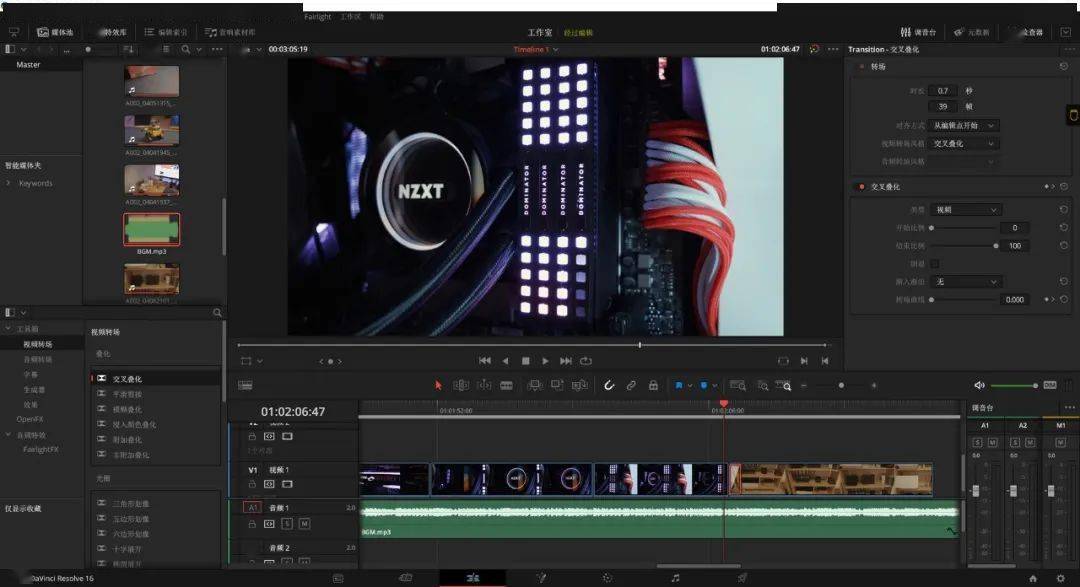
Task: Stop viewer playback
Action: [526, 360]
